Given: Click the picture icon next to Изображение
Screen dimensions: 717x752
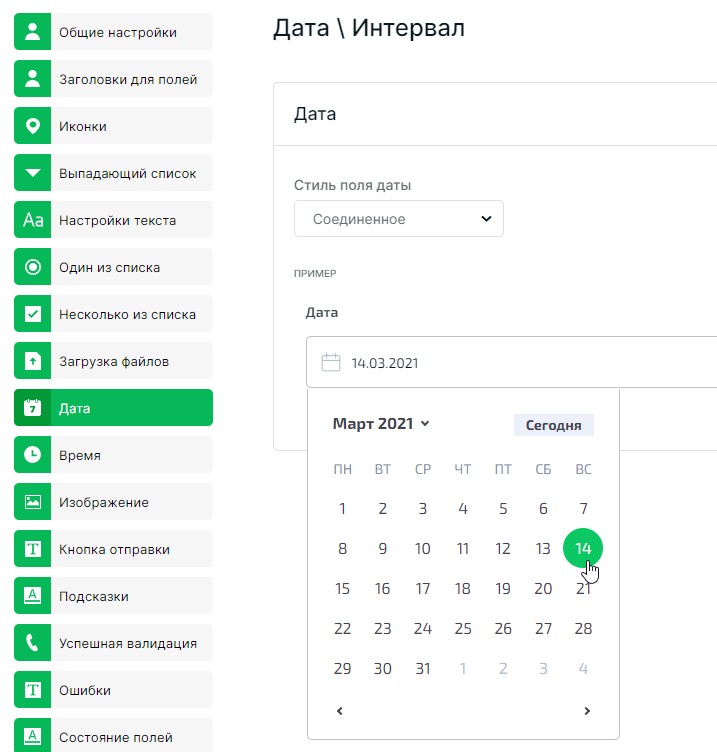Looking at the screenshot, I should (x=32, y=502).
